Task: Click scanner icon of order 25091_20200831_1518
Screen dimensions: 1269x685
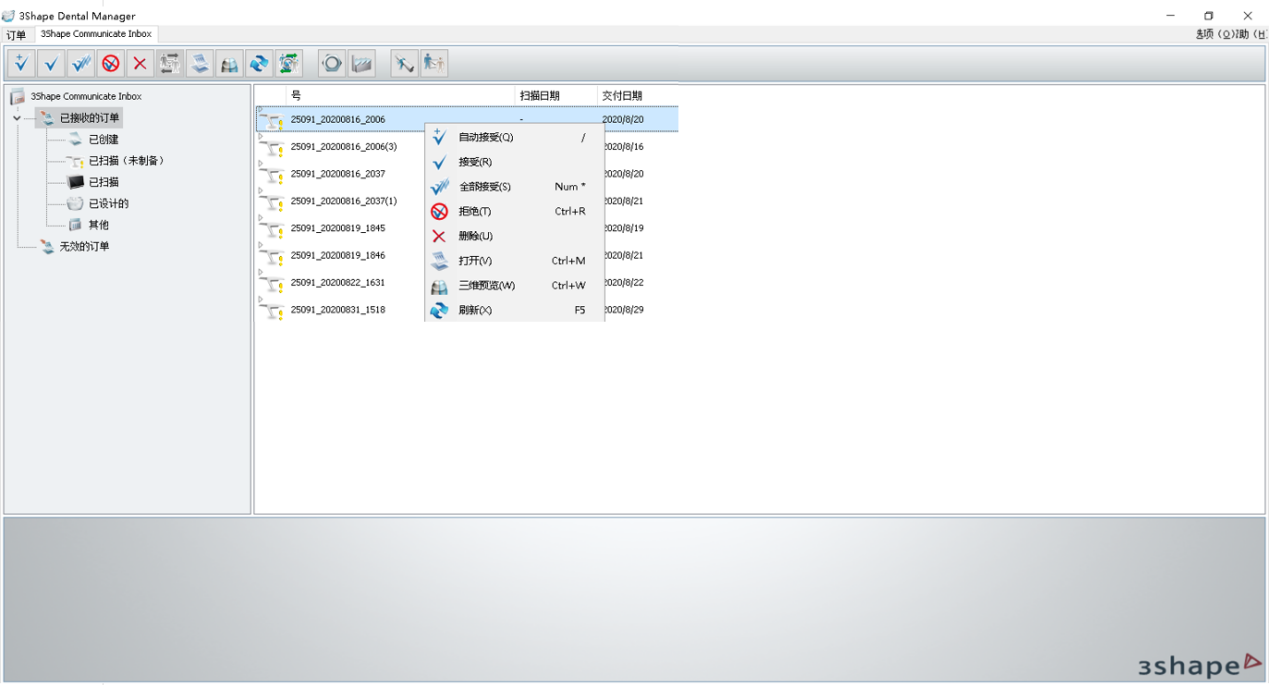Action: tap(271, 310)
